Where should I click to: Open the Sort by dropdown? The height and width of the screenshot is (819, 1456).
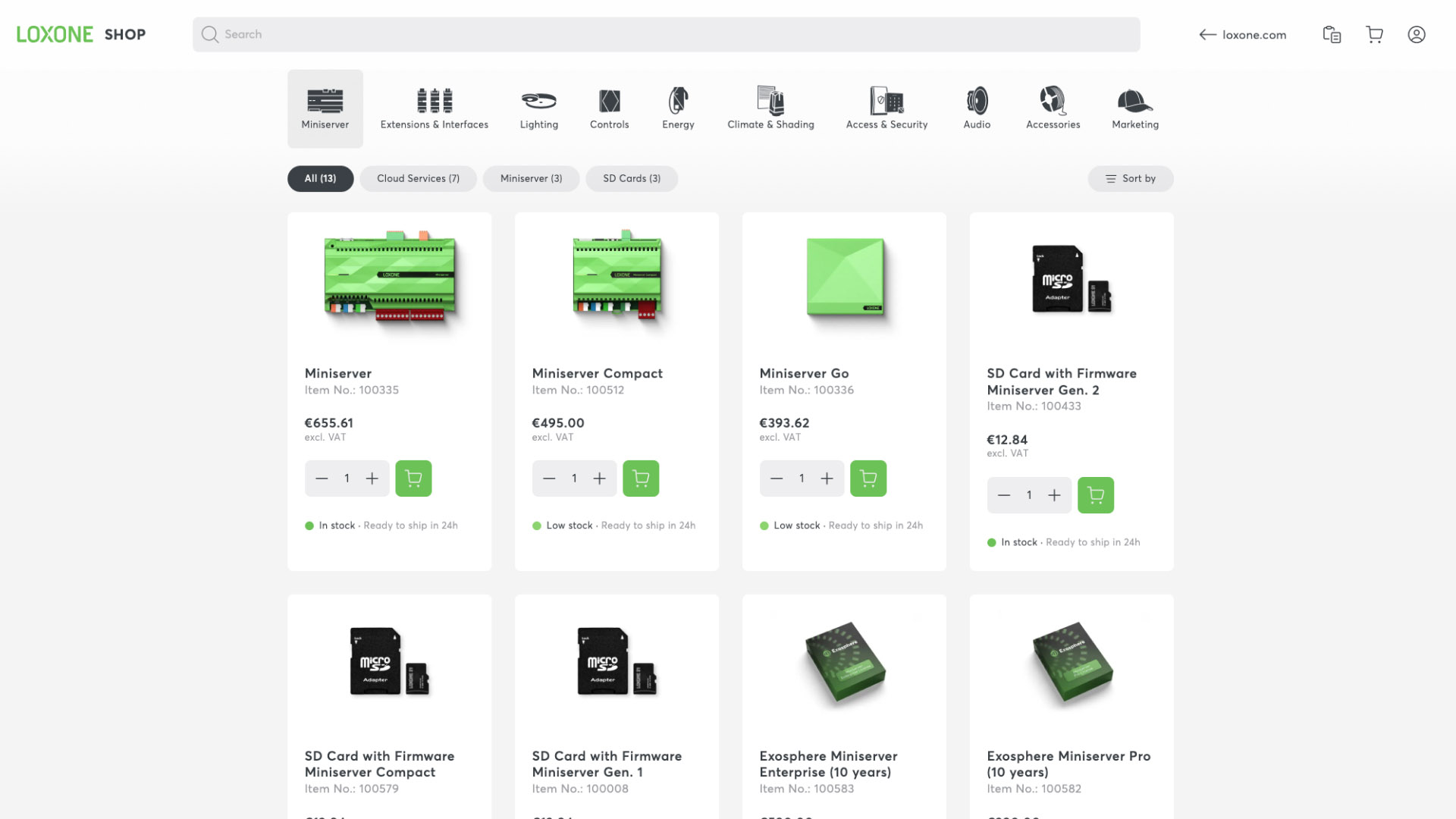[1130, 179]
